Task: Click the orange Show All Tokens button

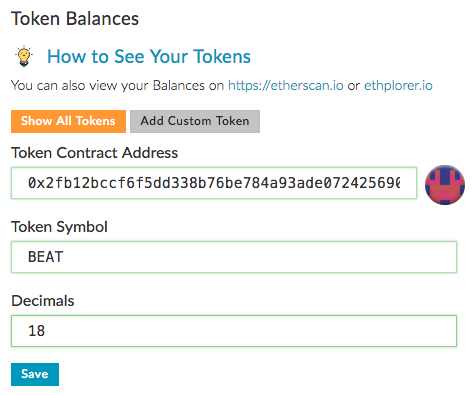Action: coord(68,121)
